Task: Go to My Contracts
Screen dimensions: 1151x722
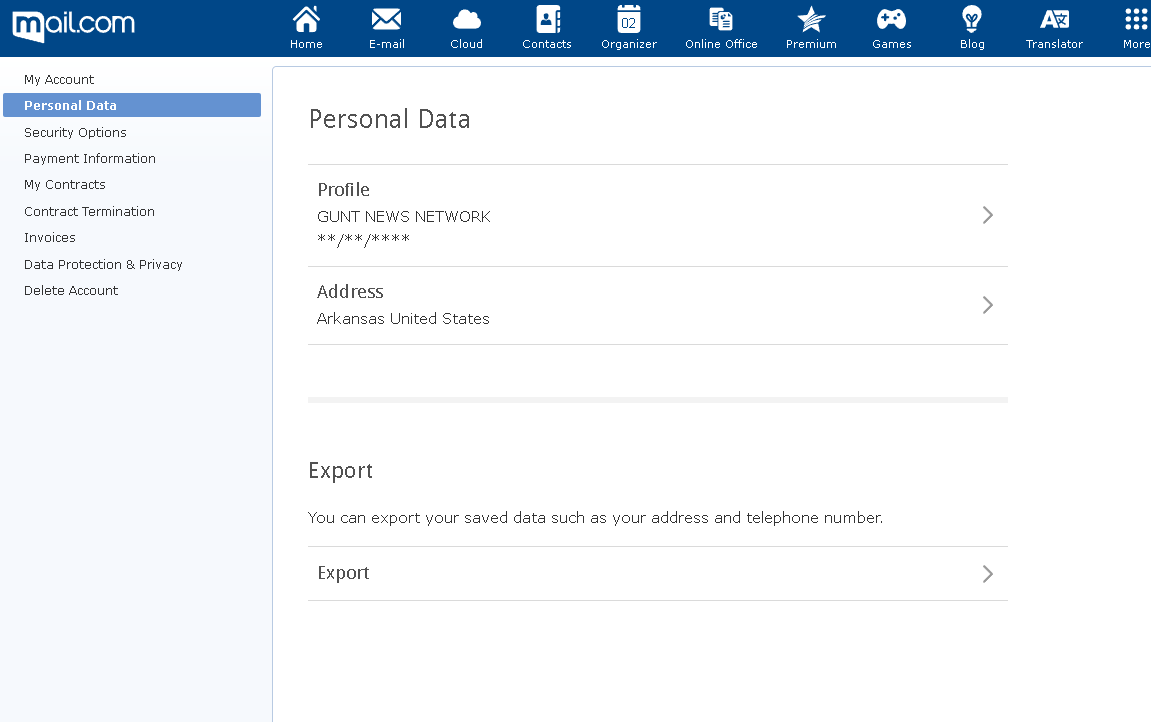Action: (x=65, y=184)
